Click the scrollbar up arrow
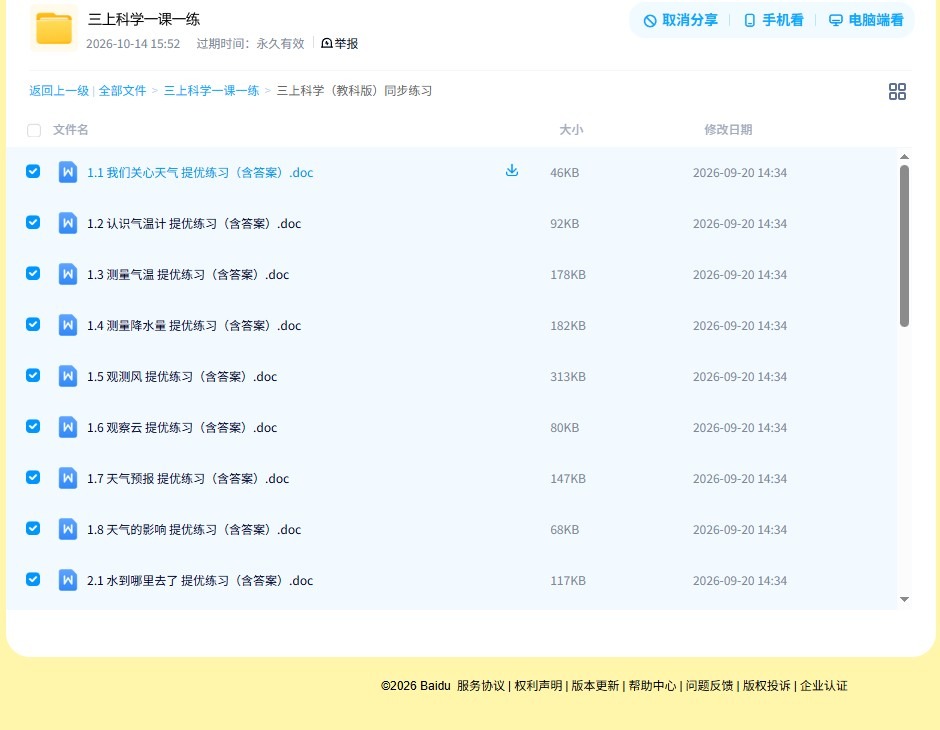 (904, 156)
